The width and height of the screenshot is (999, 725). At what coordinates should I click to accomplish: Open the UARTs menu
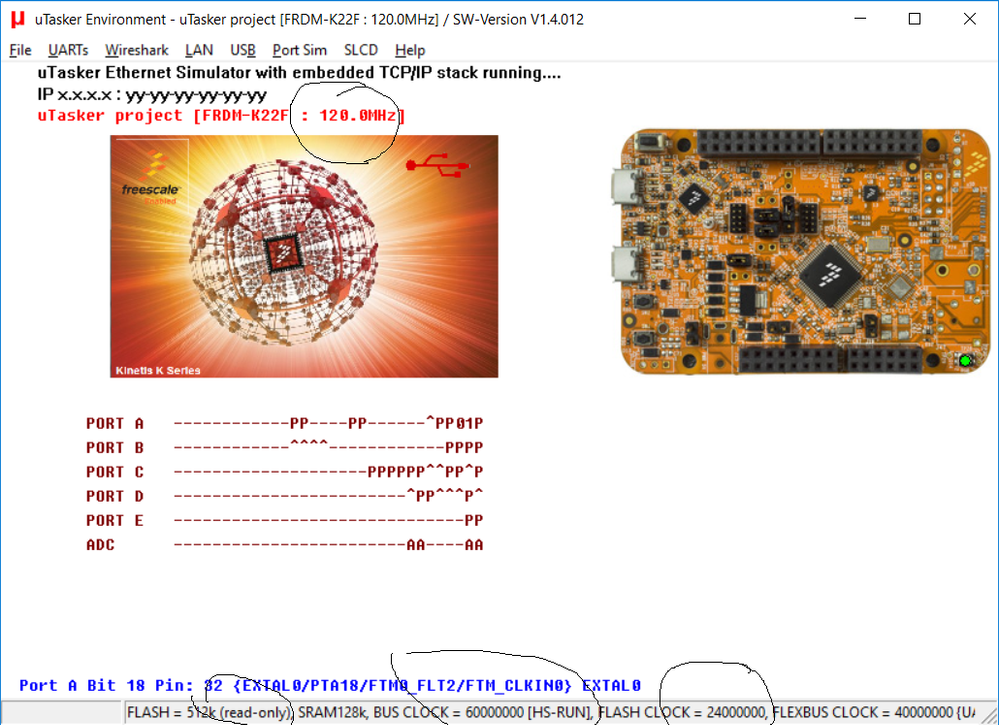click(68, 50)
